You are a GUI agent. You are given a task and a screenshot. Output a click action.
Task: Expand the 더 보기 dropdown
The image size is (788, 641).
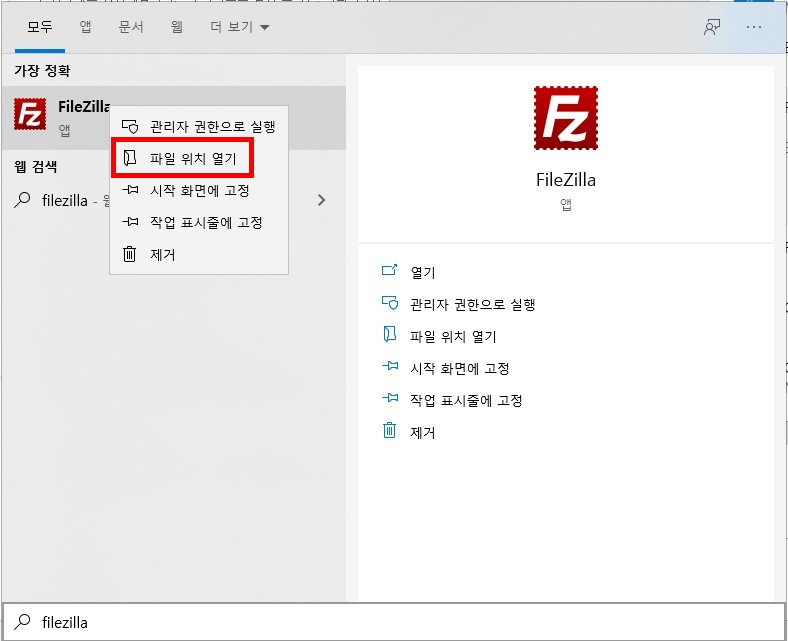pos(240,27)
